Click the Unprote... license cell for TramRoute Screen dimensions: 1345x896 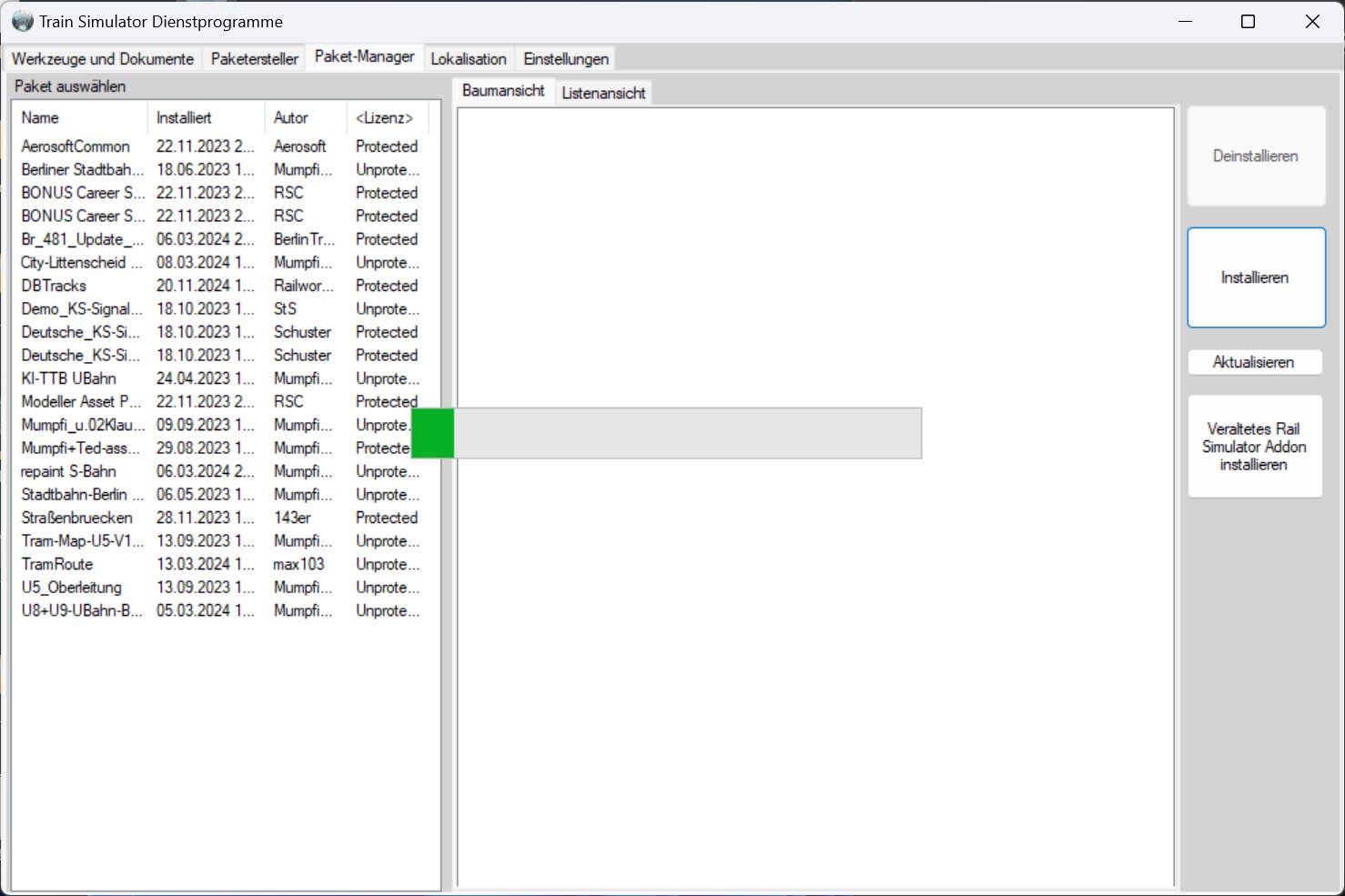point(388,564)
